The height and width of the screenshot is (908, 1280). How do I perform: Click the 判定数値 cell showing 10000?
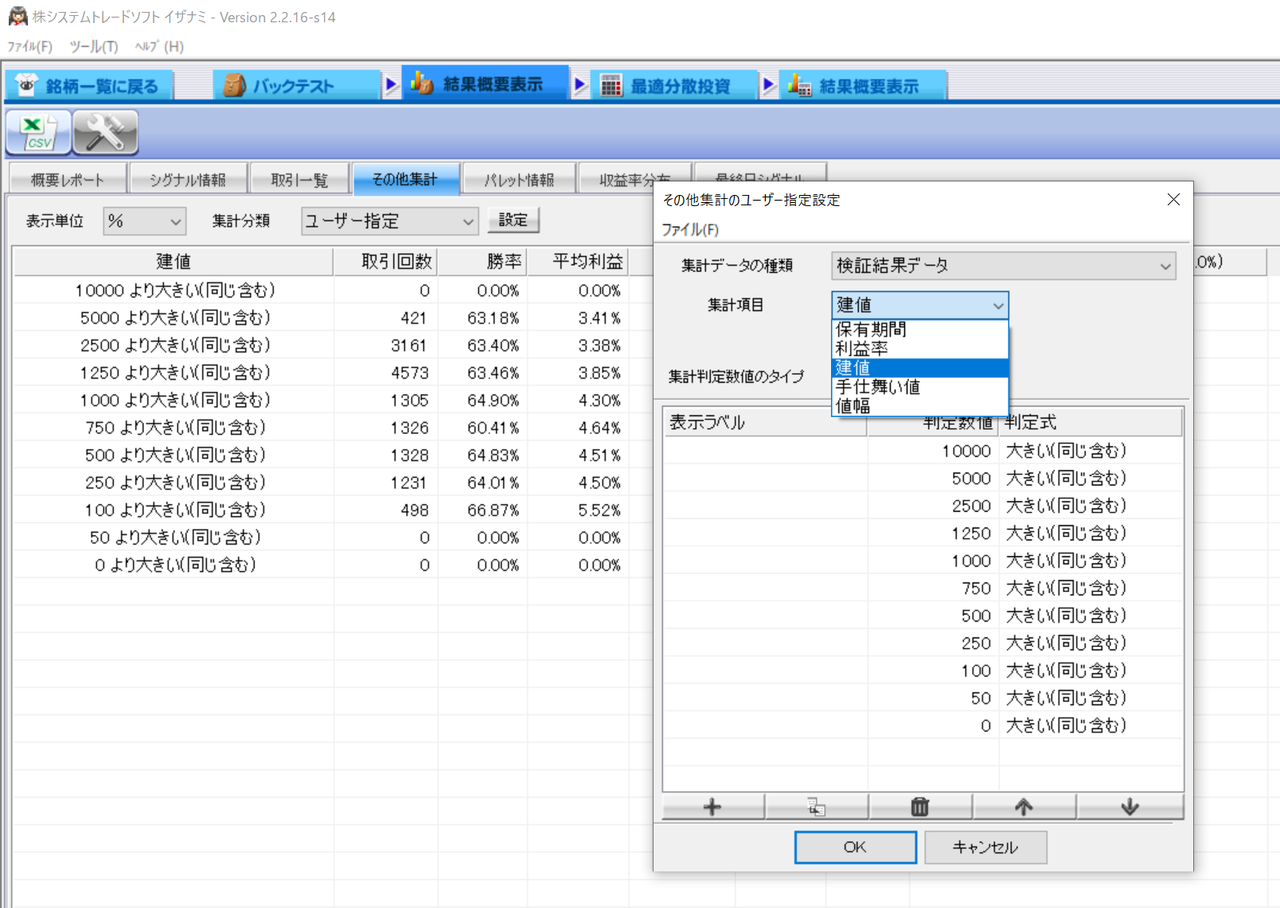click(x=933, y=451)
